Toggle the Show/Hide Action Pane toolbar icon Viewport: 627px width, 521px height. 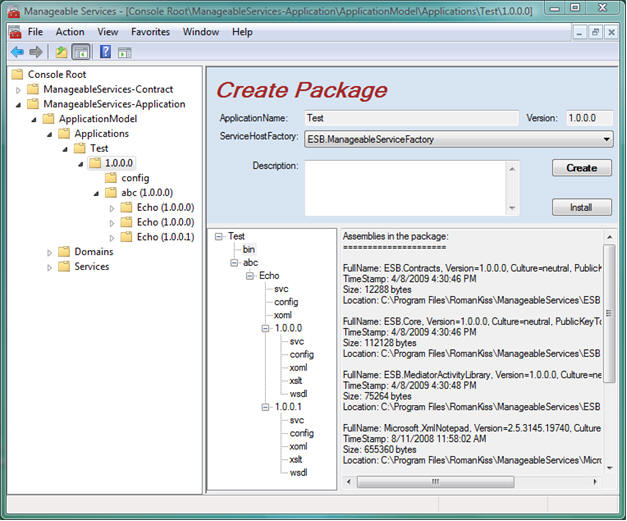point(125,52)
